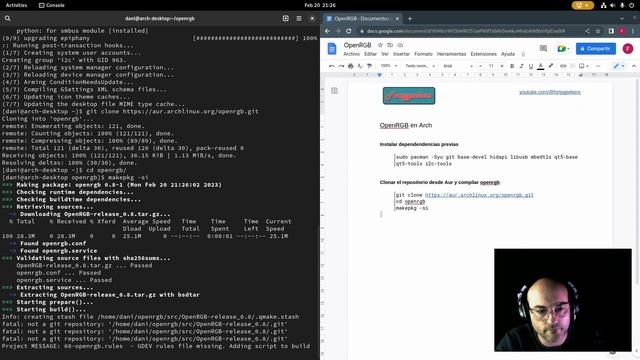Open the clock calendar showing Feb 20
This screenshot has height=360, width=640.
[x=320, y=5]
